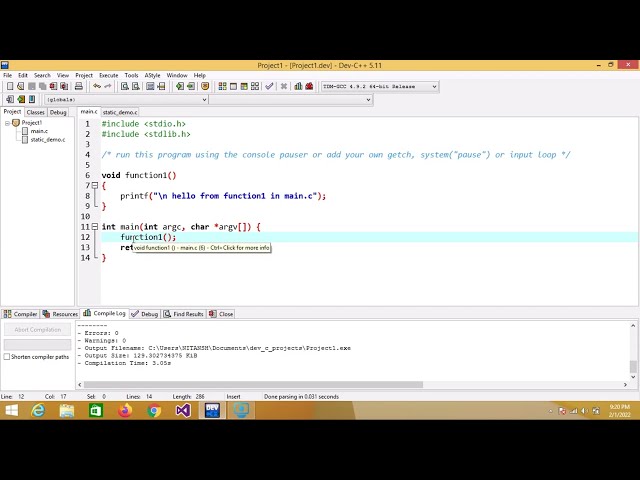Open Profile Analysis chart icon

point(298,86)
